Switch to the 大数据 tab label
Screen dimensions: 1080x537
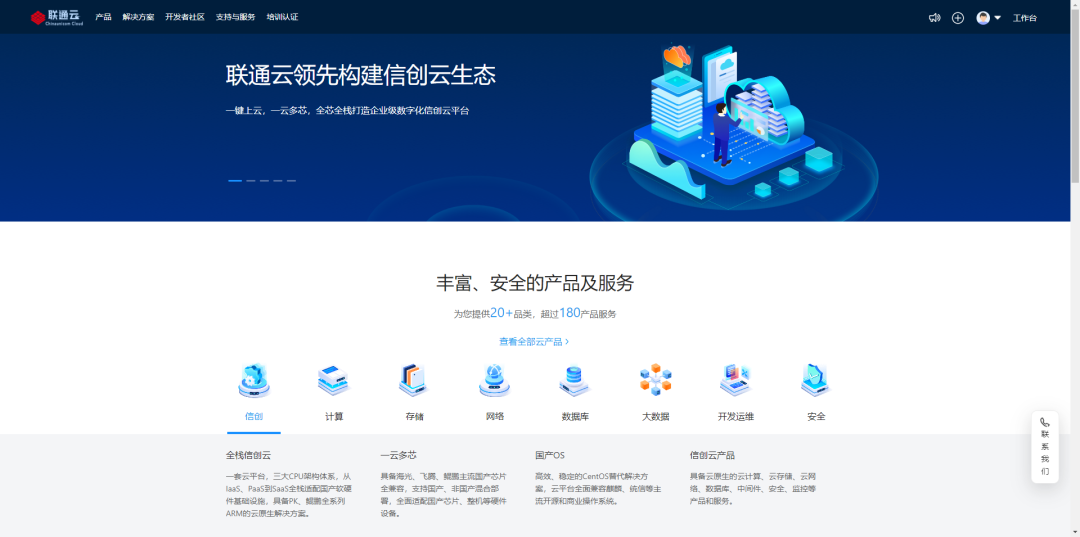pyautogui.click(x=656, y=417)
